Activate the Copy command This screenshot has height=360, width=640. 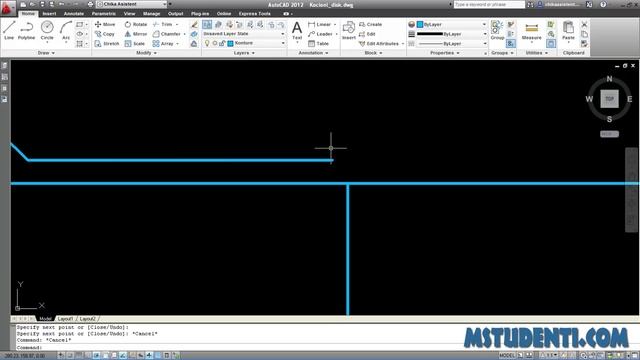coord(105,34)
